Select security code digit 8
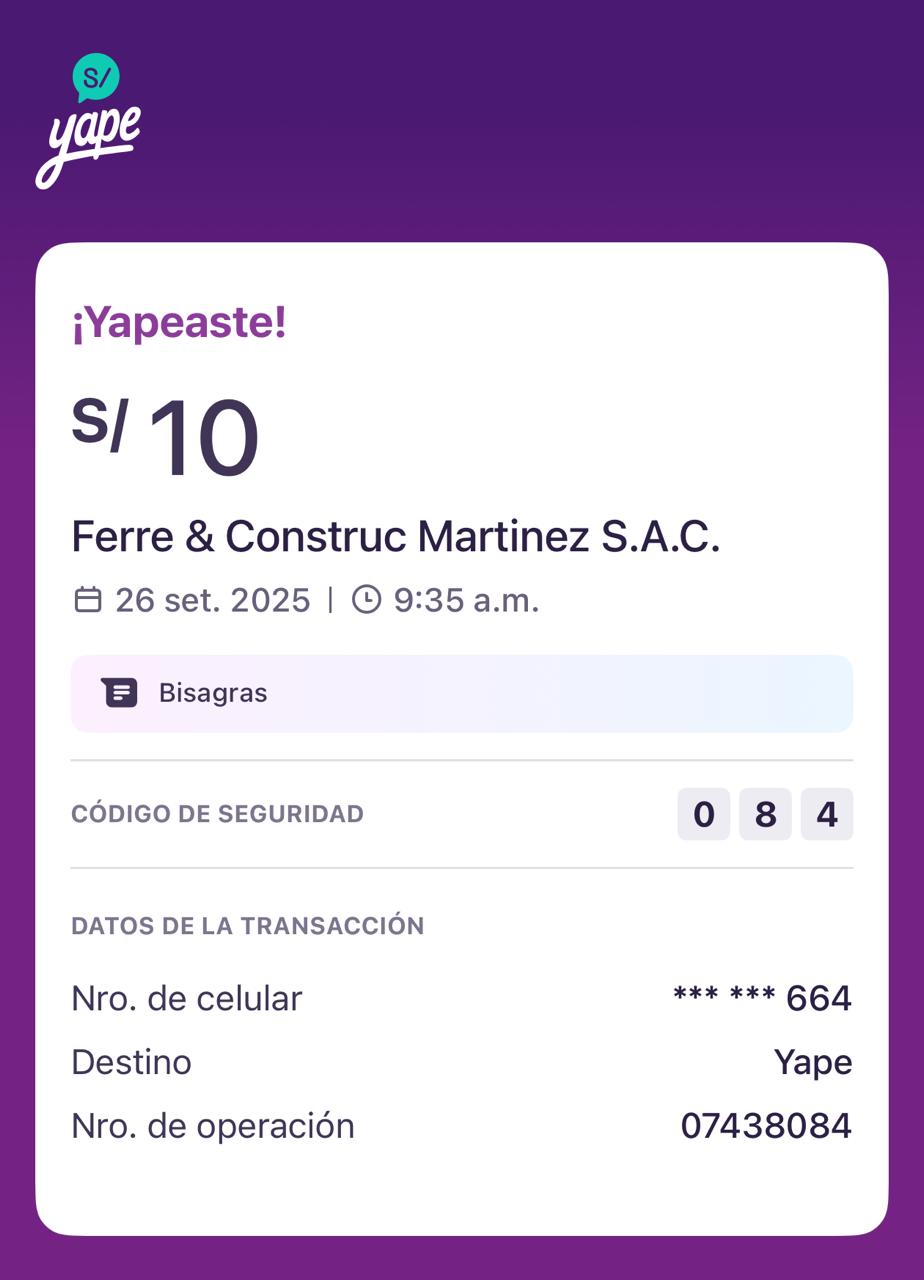 pyautogui.click(x=766, y=814)
